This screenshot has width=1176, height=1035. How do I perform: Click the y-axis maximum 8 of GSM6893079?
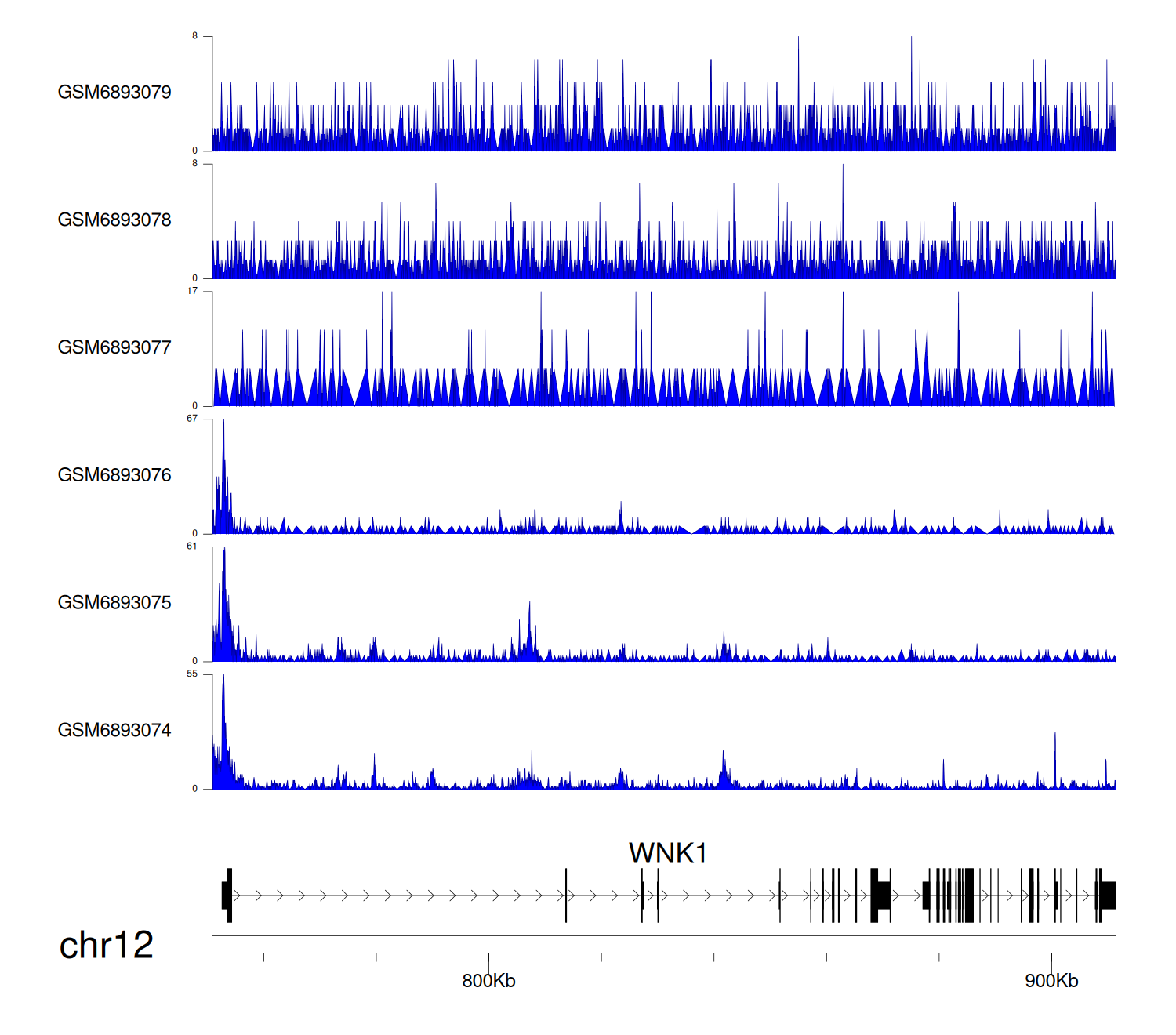(195, 36)
